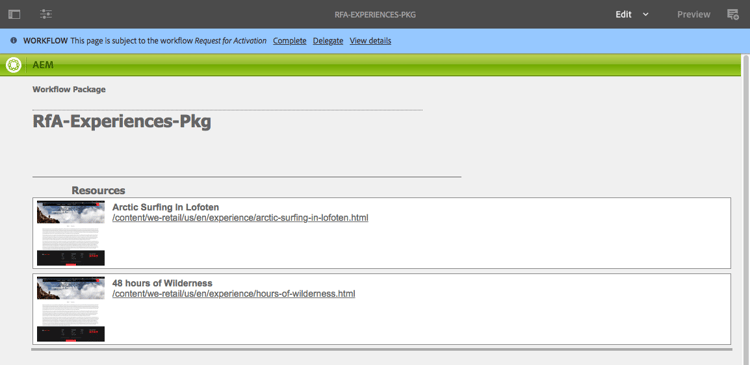Click the vertical scrollbar on the right
The height and width of the screenshot is (365, 750).
pyautogui.click(x=745, y=209)
